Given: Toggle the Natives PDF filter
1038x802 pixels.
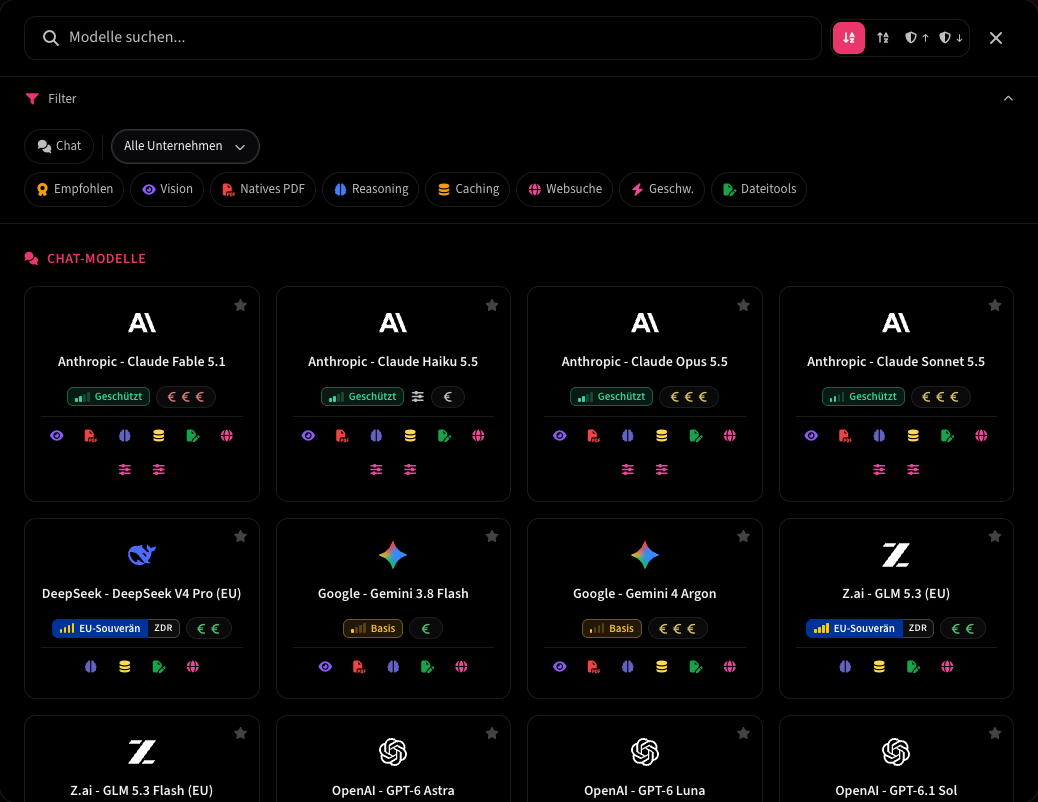Looking at the screenshot, I should click(x=263, y=189).
